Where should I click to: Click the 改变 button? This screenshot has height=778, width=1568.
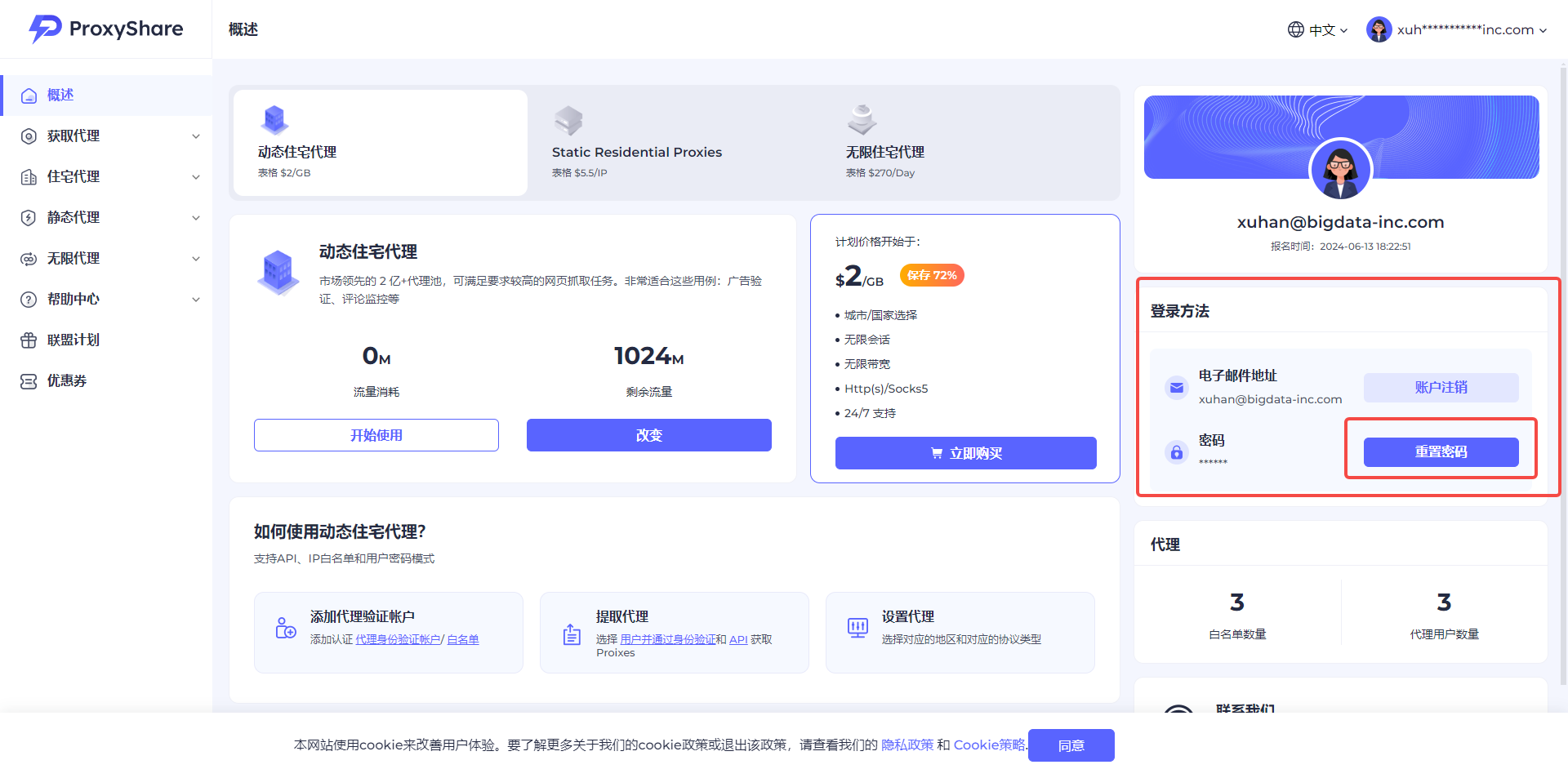(x=649, y=435)
